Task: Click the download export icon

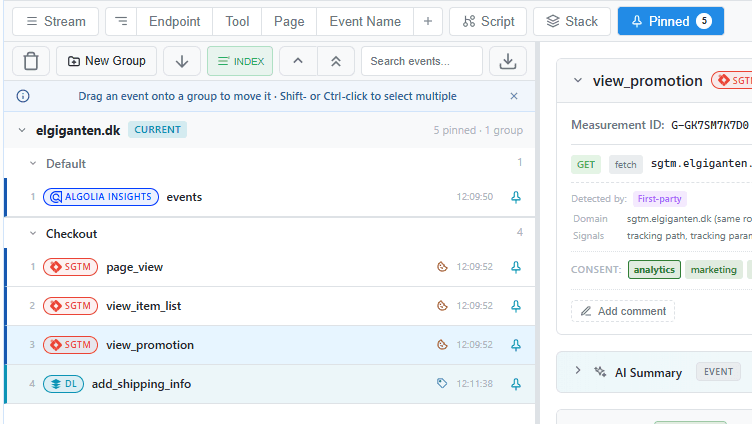Action: [x=508, y=61]
